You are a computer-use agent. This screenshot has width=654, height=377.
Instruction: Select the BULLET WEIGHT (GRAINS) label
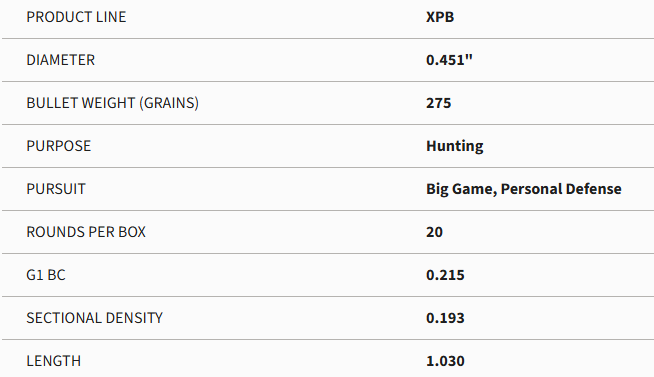[113, 103]
